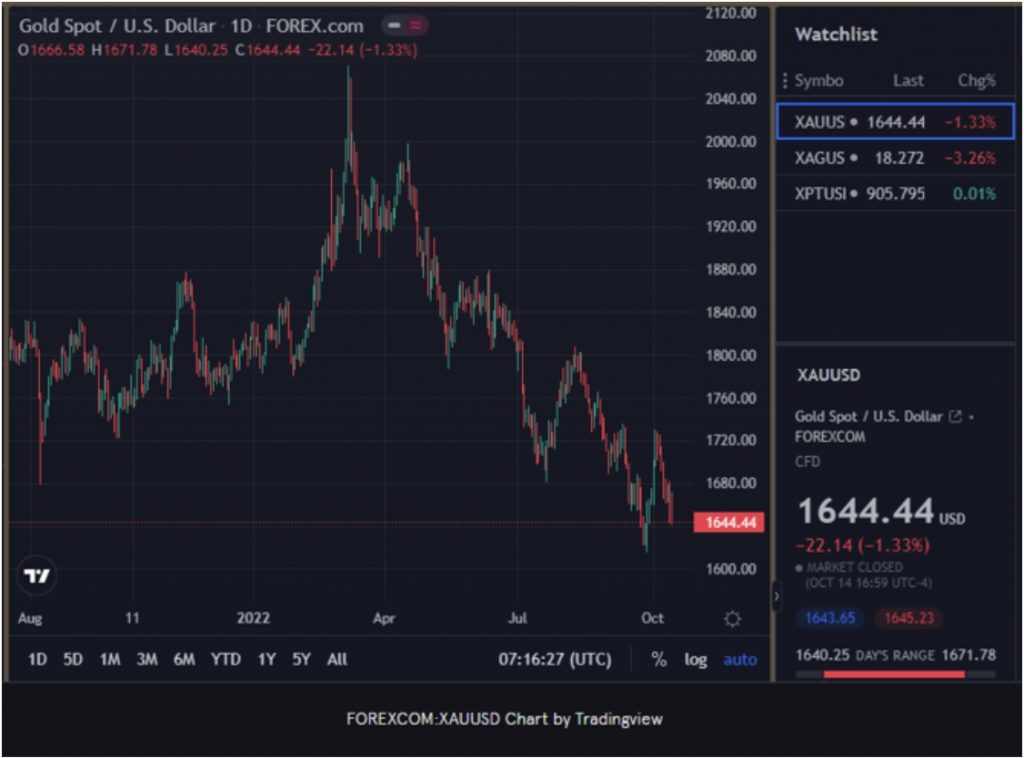Click the blue 1643.65 bid price button
Screen dimensions: 1024x758
pos(829,618)
